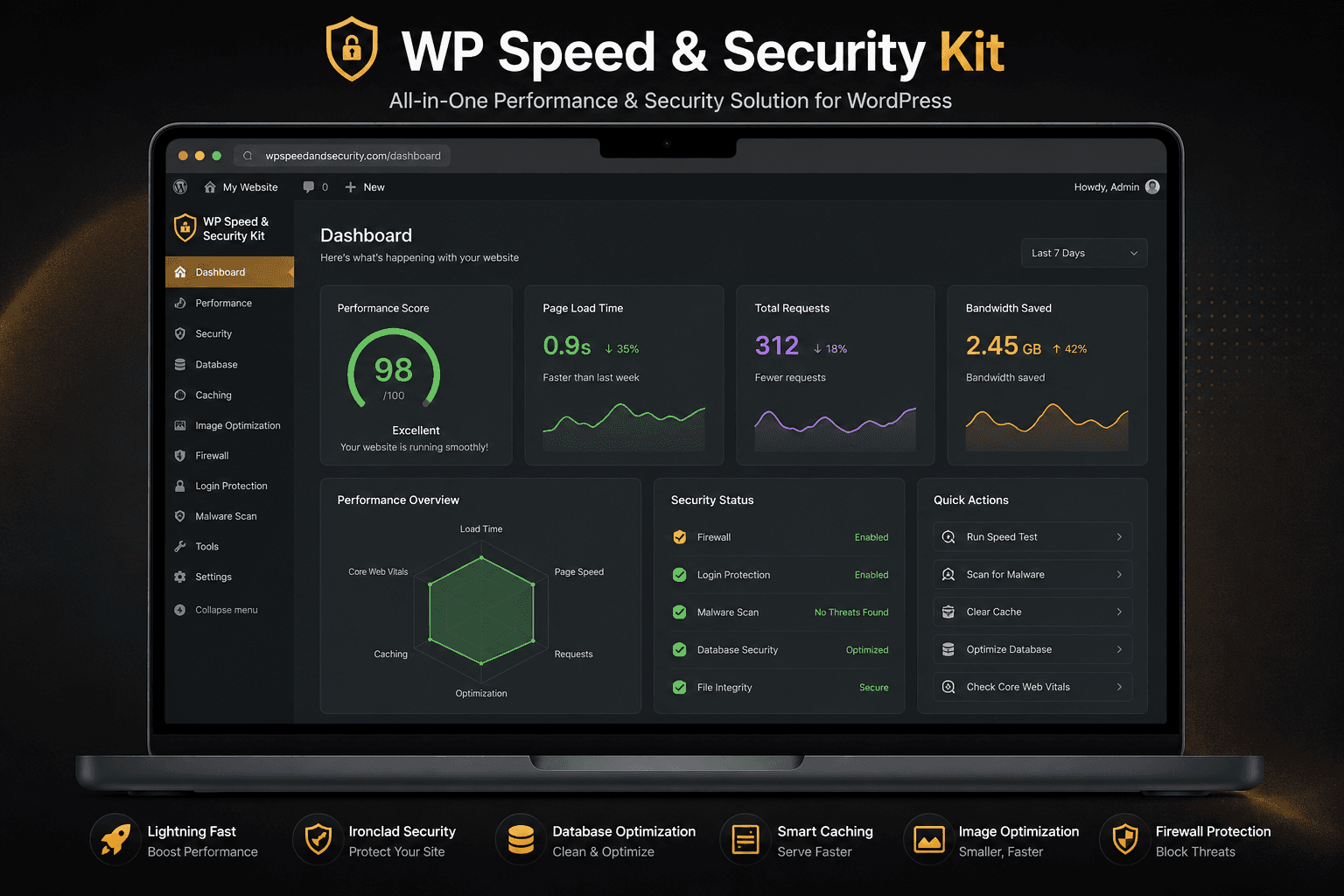Viewport: 1344px width, 896px height.
Task: Click the Lightning Fast rocket icon
Action: (x=115, y=840)
